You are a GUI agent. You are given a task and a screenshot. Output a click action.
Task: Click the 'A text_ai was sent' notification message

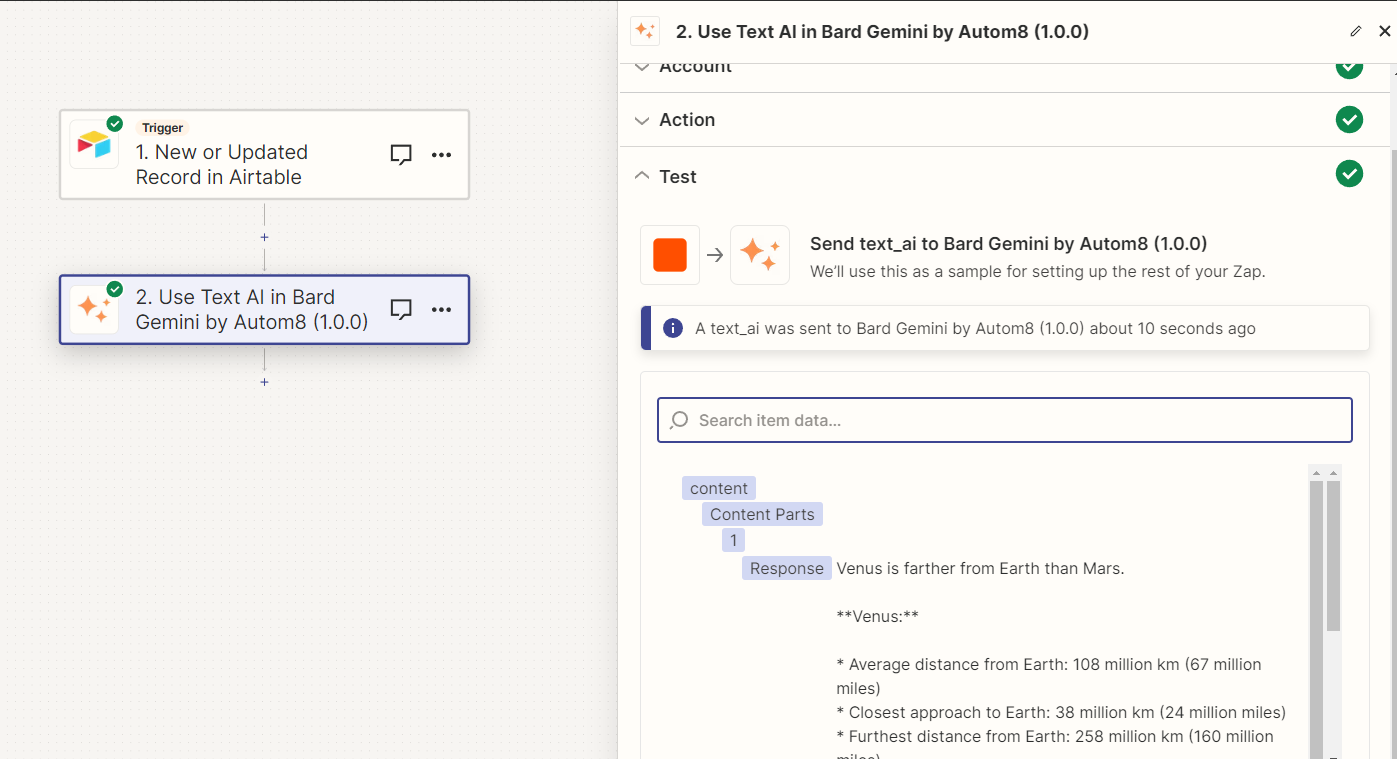coord(975,328)
